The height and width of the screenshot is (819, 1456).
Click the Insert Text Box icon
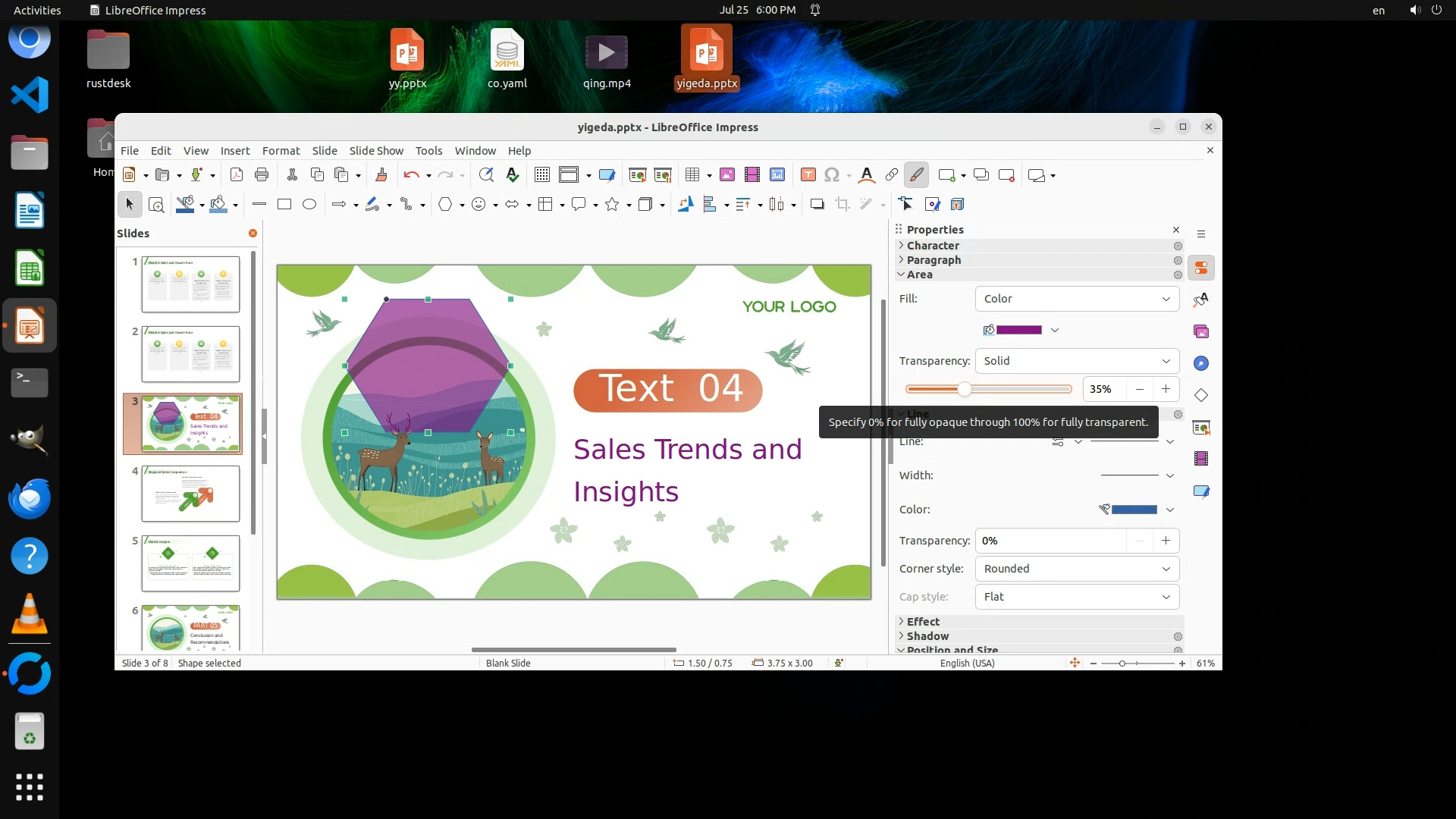808,175
